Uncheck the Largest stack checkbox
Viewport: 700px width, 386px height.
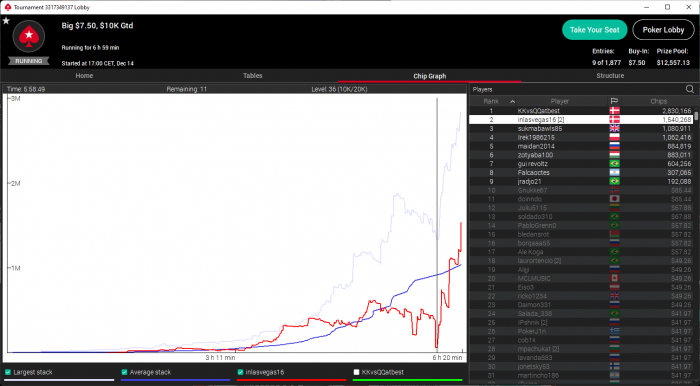(8, 372)
